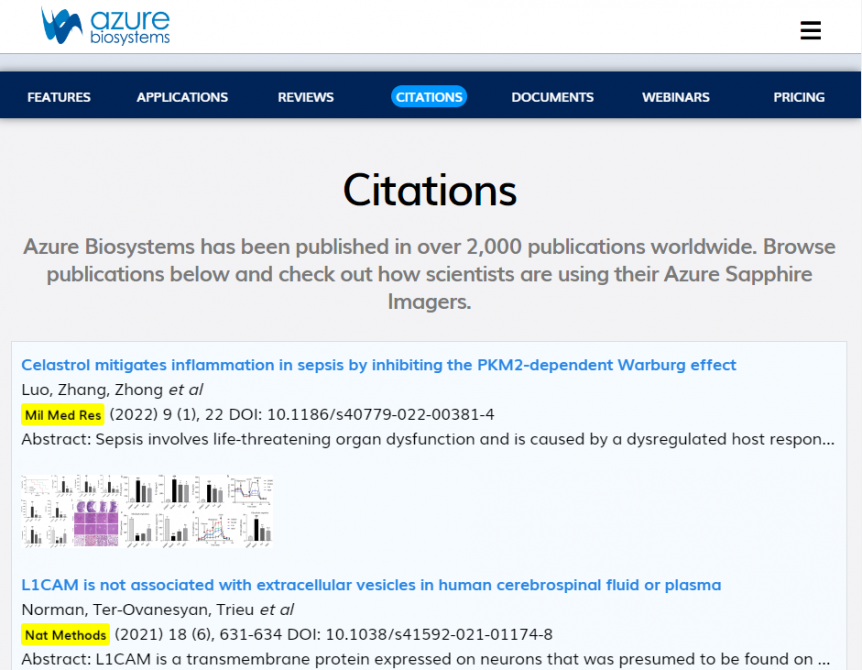
Task: Click the highlighted Mil Med Res journal badge
Action: 62,414
